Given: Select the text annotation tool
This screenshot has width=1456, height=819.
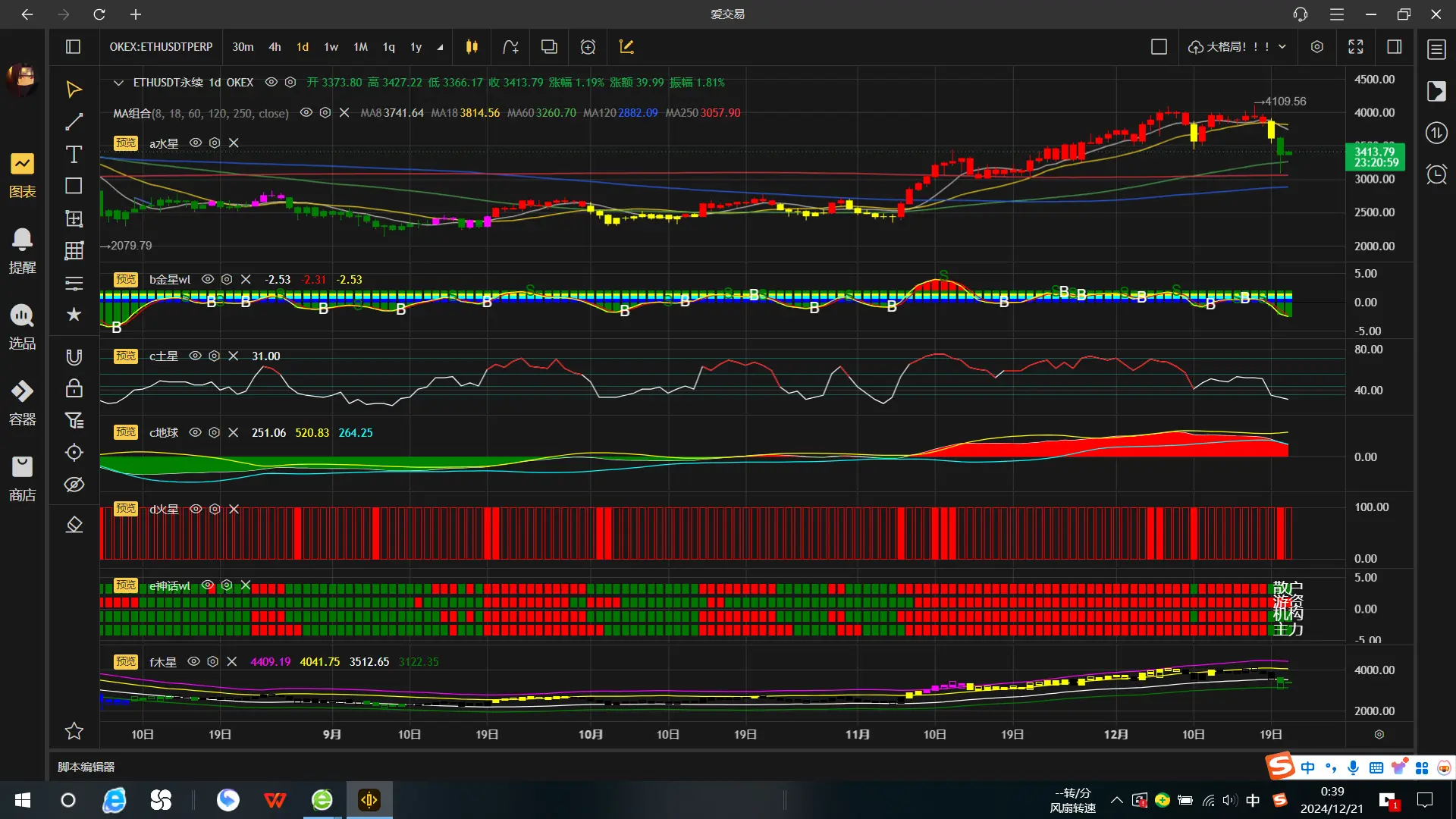Looking at the screenshot, I should tap(74, 155).
